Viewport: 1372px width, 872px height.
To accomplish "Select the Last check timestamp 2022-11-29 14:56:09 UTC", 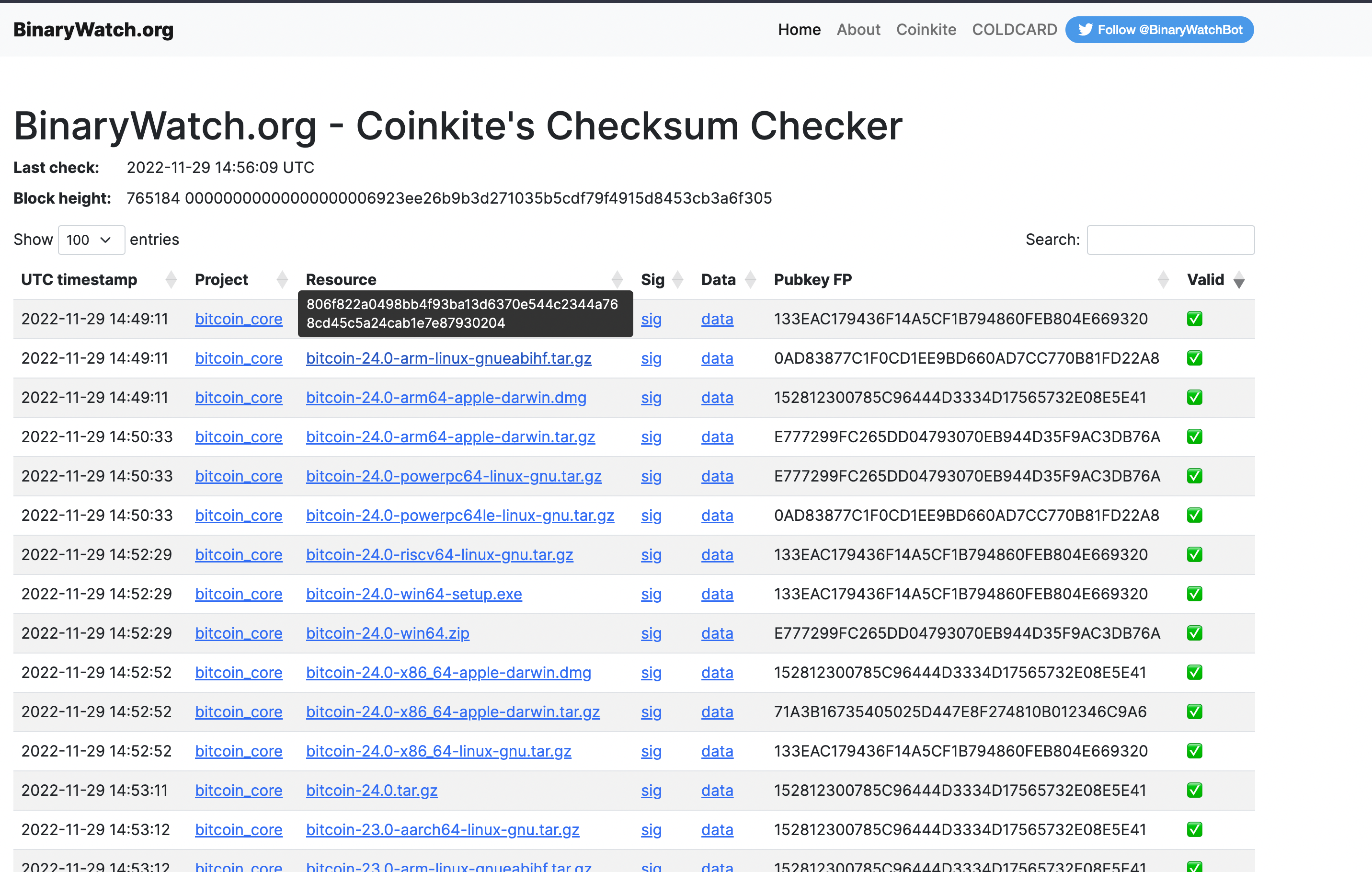I will [x=220, y=168].
